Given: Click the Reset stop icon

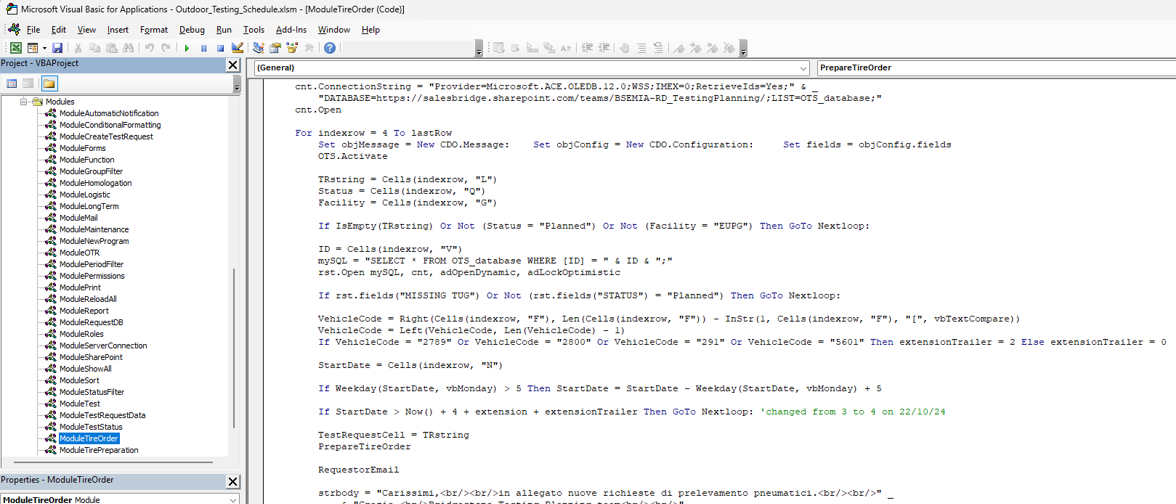Looking at the screenshot, I should pyautogui.click(x=220, y=47).
